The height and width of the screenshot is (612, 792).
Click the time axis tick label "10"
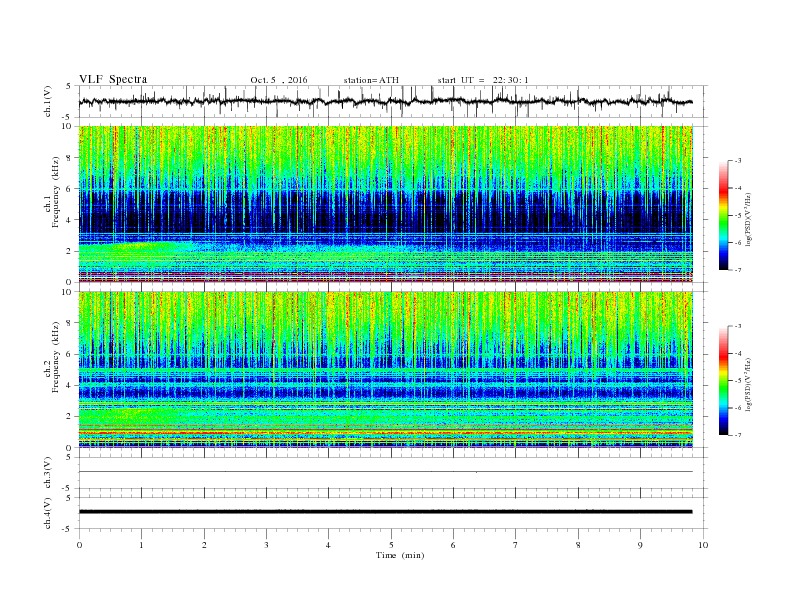(x=703, y=545)
